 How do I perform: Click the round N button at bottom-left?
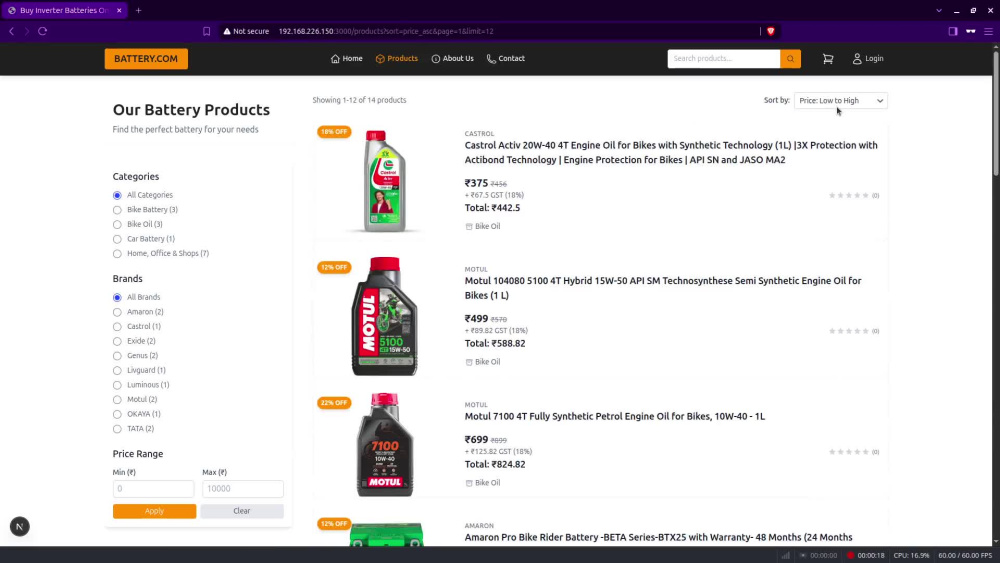point(20,527)
